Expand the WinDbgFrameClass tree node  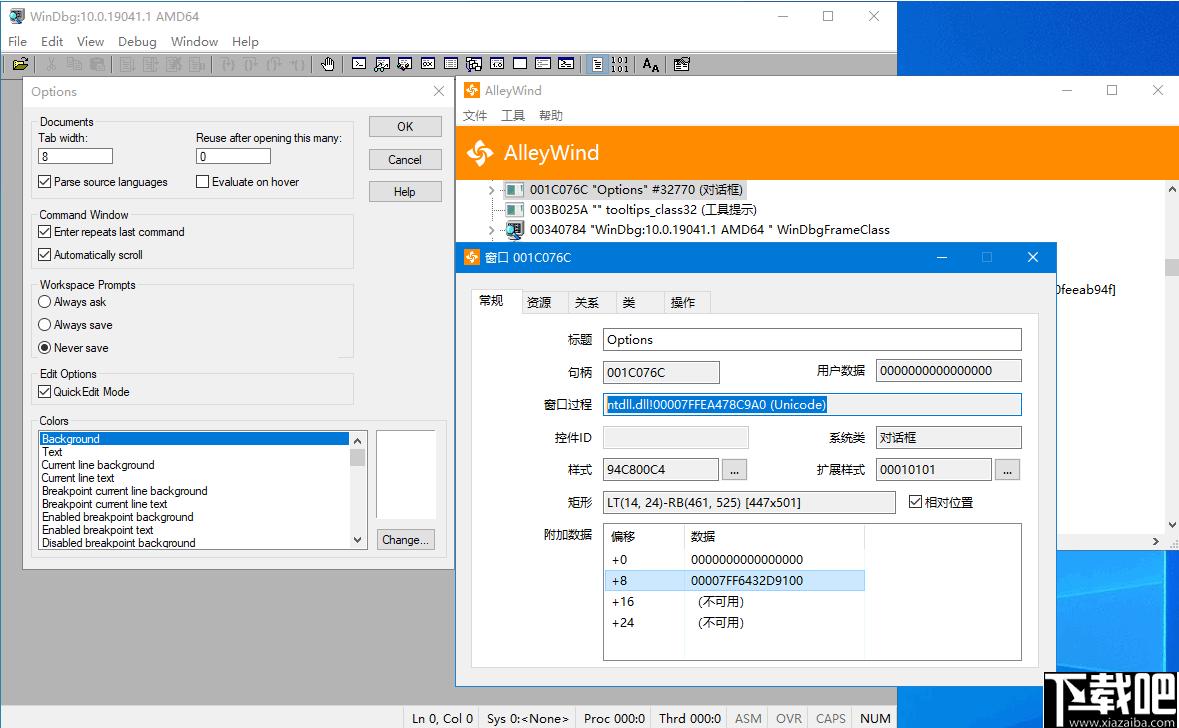point(491,230)
